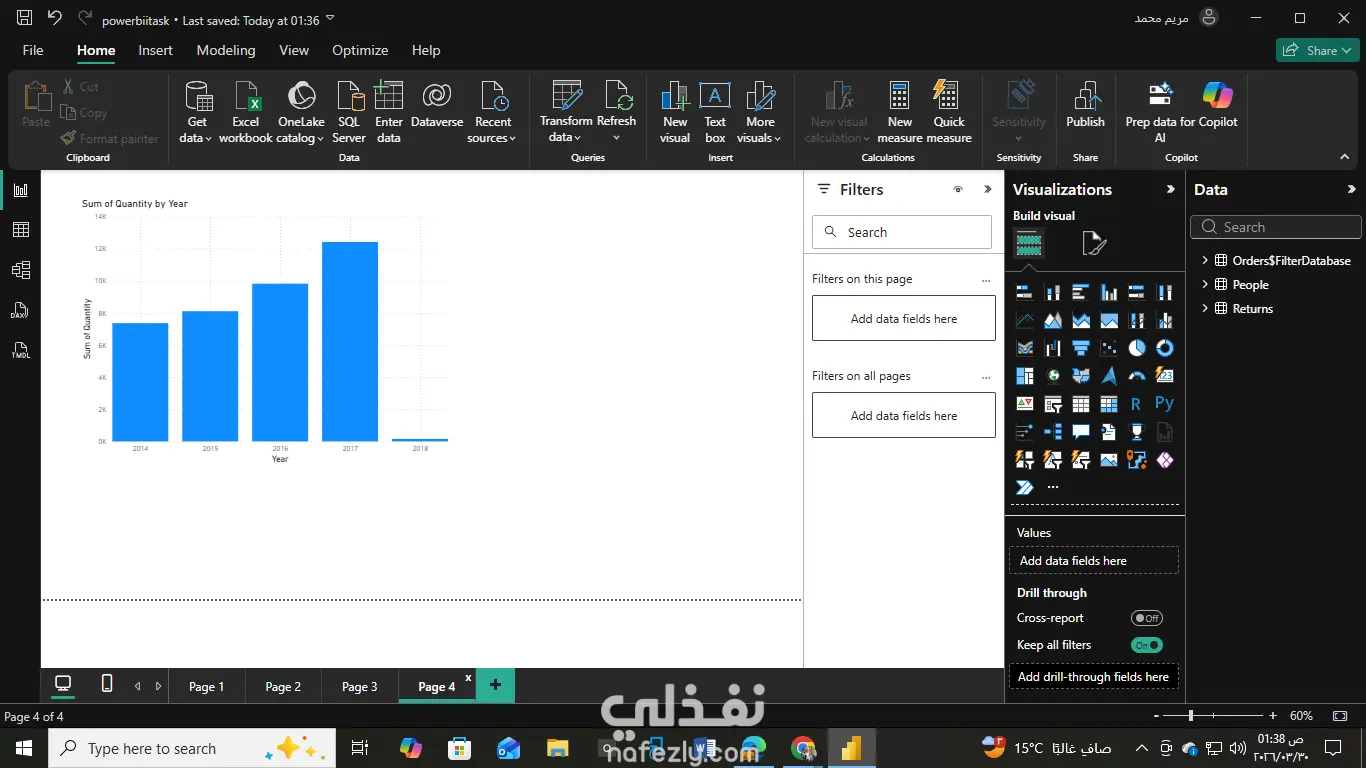The height and width of the screenshot is (768, 1366).
Task: Add the Python visual
Action: point(1165,404)
